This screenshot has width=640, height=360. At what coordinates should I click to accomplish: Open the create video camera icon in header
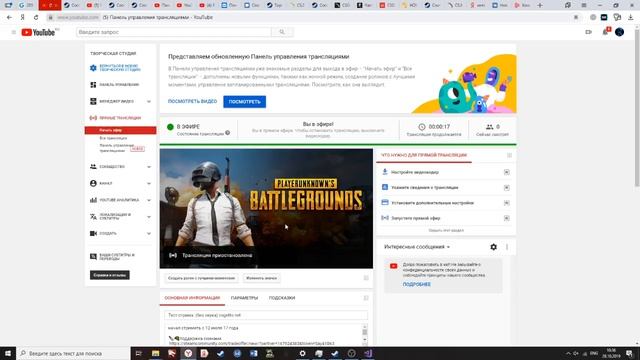point(588,32)
